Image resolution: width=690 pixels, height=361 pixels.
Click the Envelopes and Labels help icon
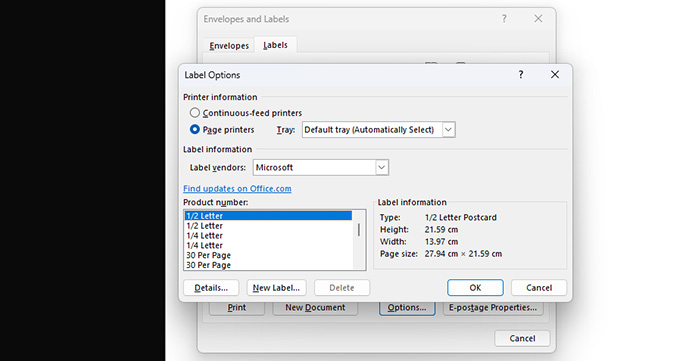(x=504, y=19)
